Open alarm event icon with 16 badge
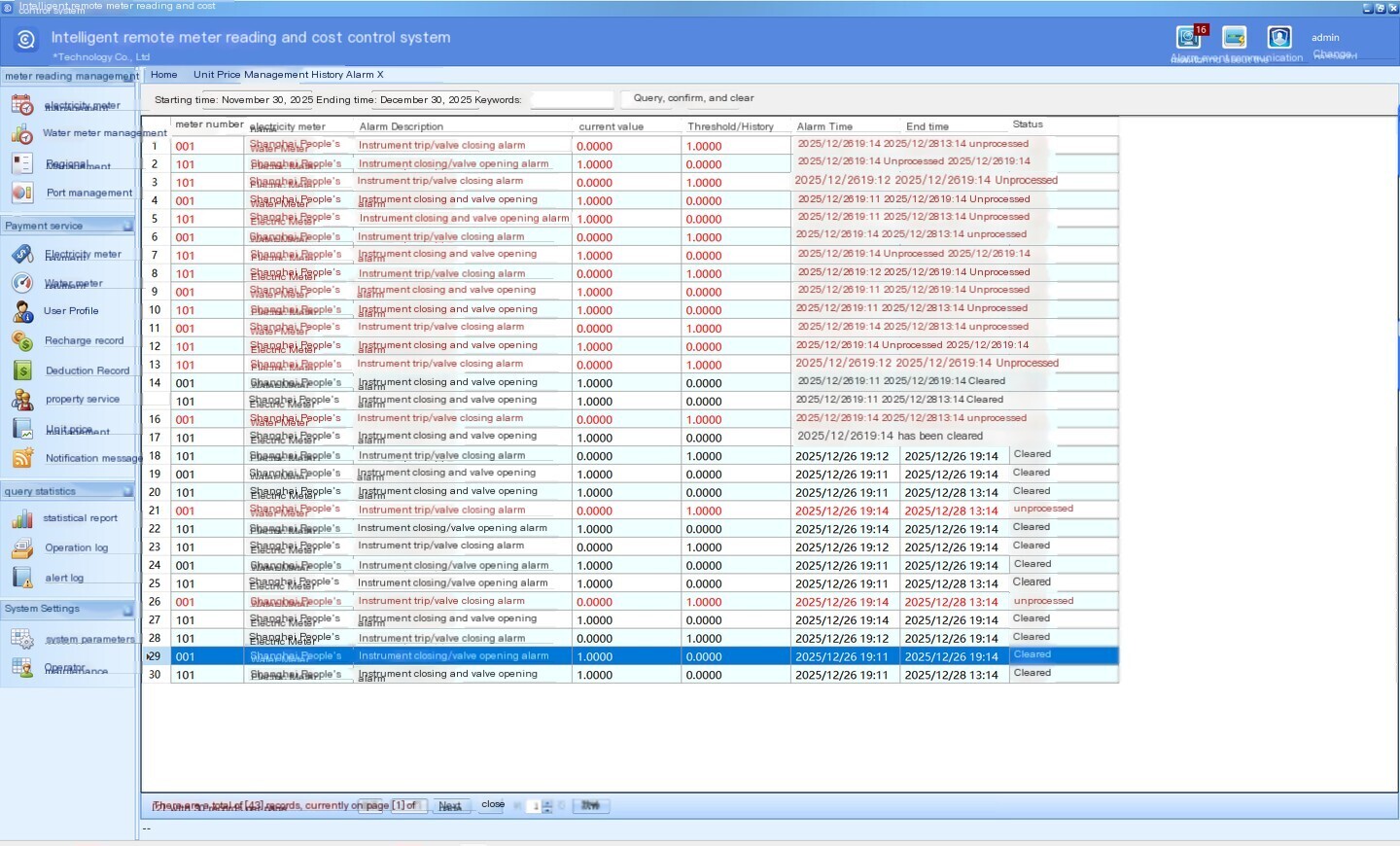 (x=1189, y=38)
